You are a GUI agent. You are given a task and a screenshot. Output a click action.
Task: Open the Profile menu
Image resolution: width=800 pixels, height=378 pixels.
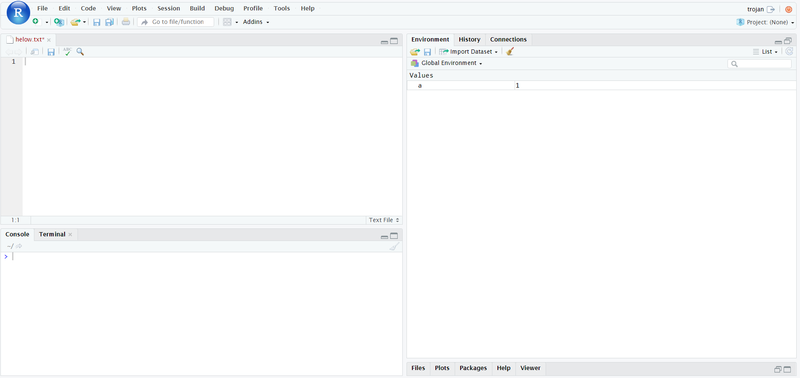coord(253,9)
